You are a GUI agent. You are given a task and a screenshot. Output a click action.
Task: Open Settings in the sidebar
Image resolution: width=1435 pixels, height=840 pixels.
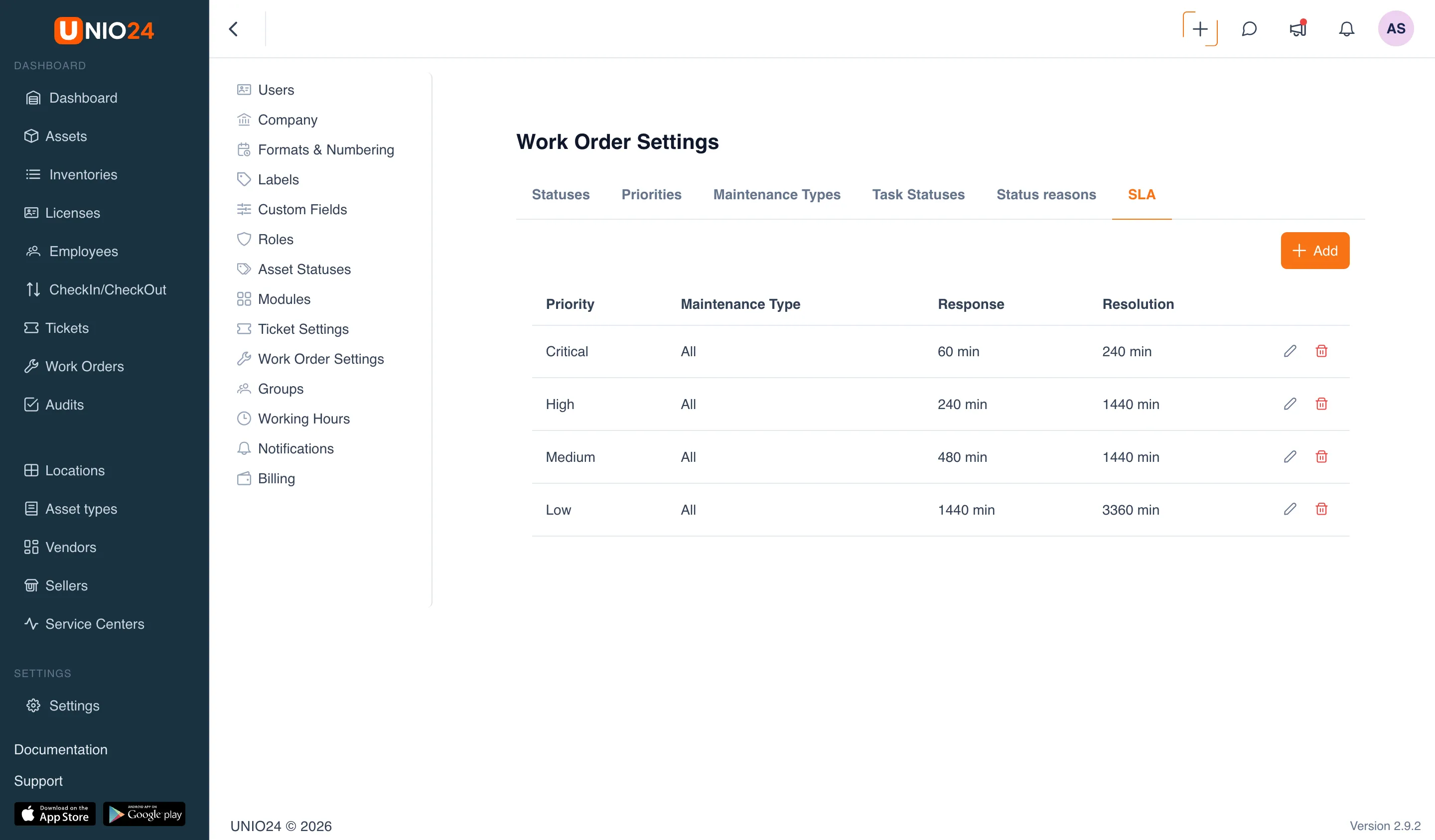coord(63,705)
